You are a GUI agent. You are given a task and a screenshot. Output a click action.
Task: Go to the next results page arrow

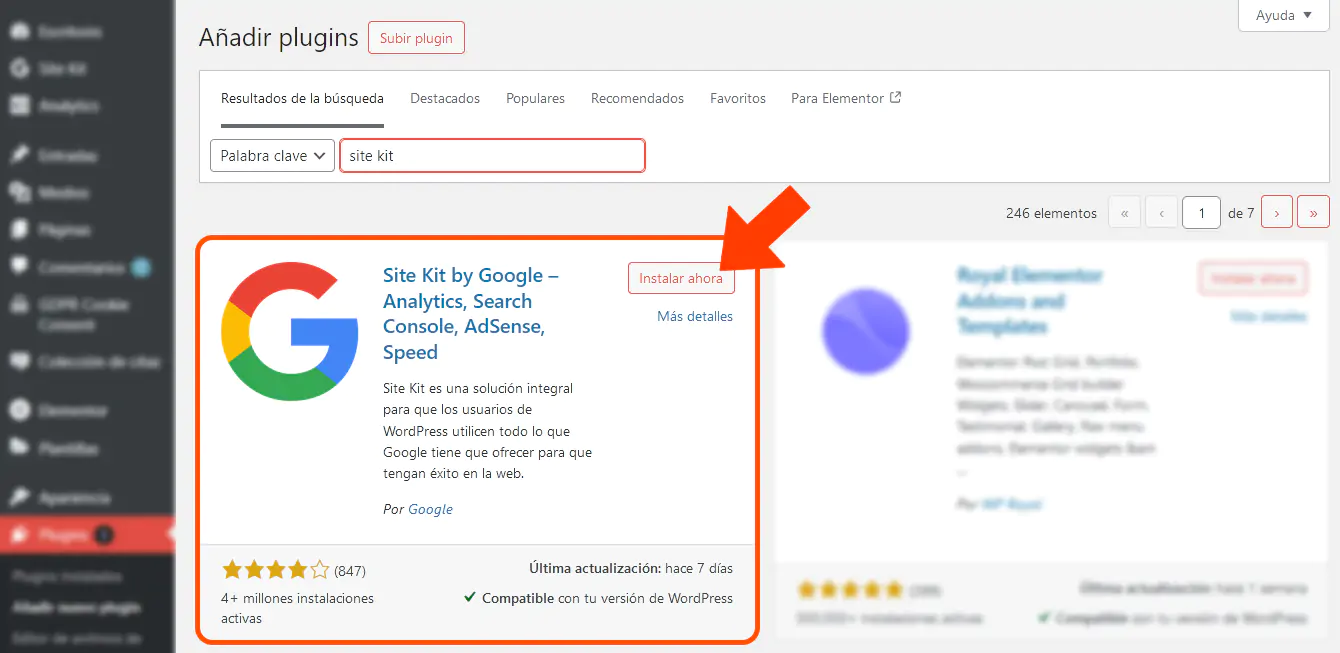click(x=1277, y=212)
